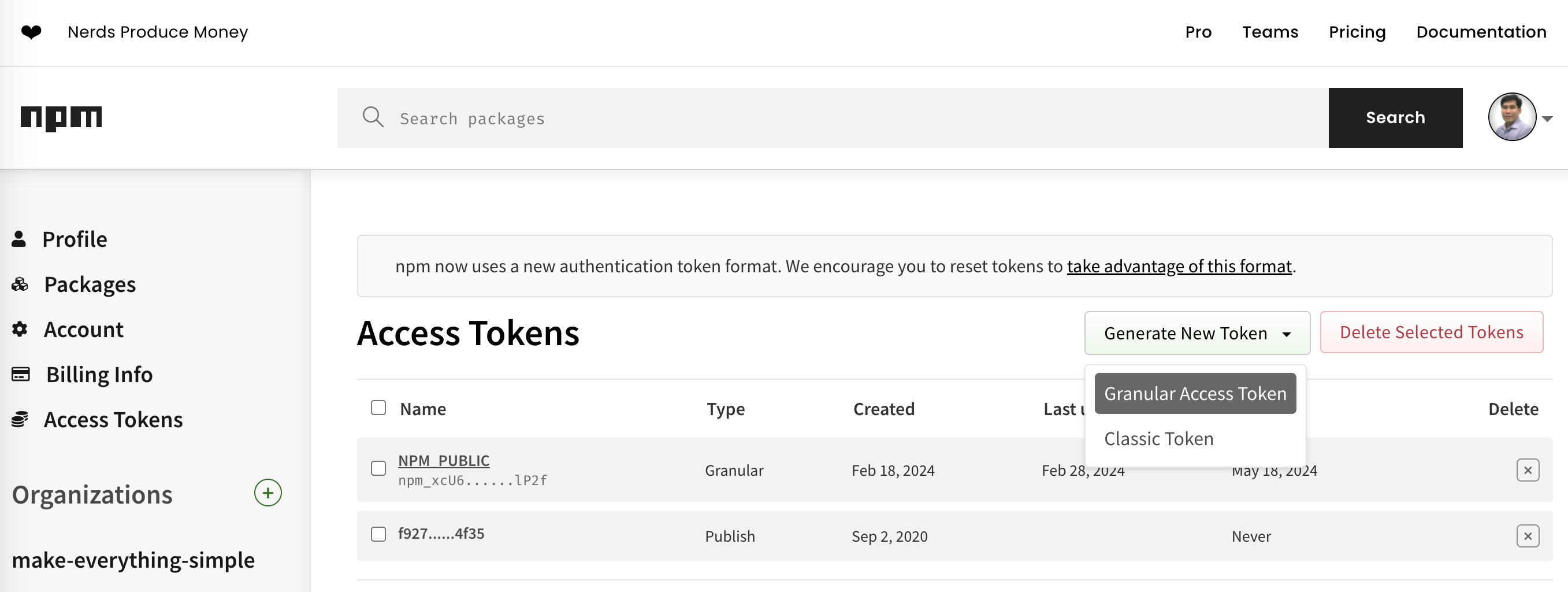The image size is (1568, 592).
Task: Open the user avatar menu
Action: pos(1512,117)
